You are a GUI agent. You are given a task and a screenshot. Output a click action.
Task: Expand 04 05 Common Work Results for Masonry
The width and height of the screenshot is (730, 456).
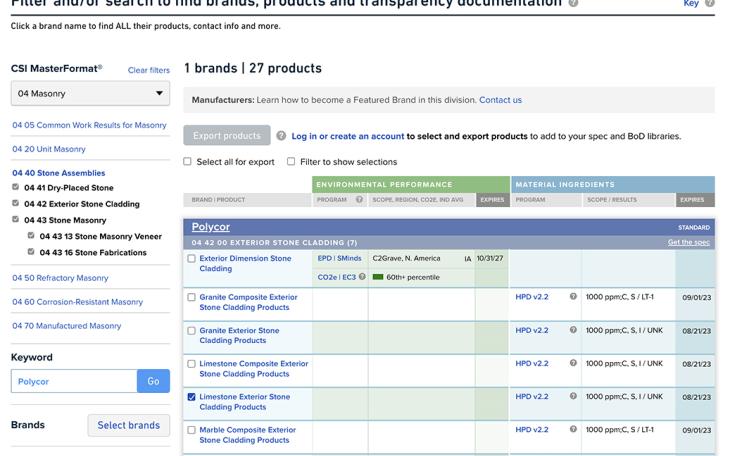click(x=89, y=125)
